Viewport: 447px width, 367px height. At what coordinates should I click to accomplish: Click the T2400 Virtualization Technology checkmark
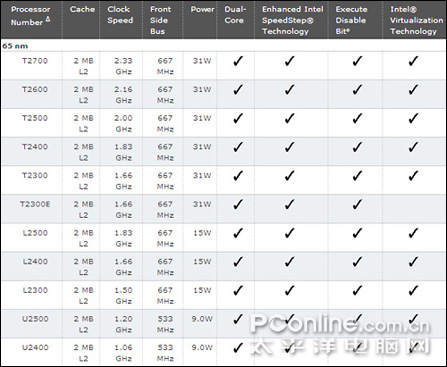point(413,147)
